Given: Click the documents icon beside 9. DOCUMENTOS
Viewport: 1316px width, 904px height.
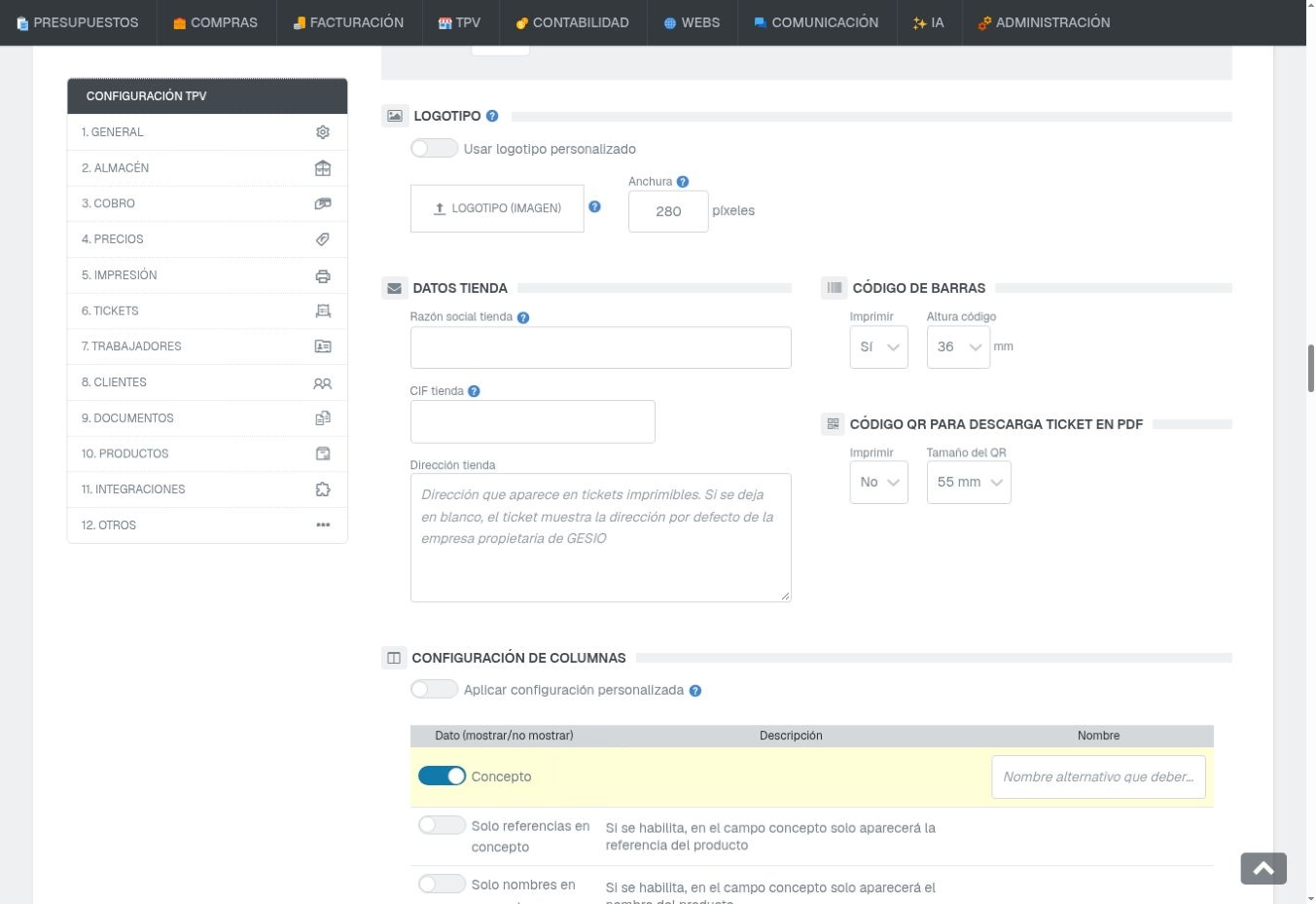Looking at the screenshot, I should click(323, 418).
